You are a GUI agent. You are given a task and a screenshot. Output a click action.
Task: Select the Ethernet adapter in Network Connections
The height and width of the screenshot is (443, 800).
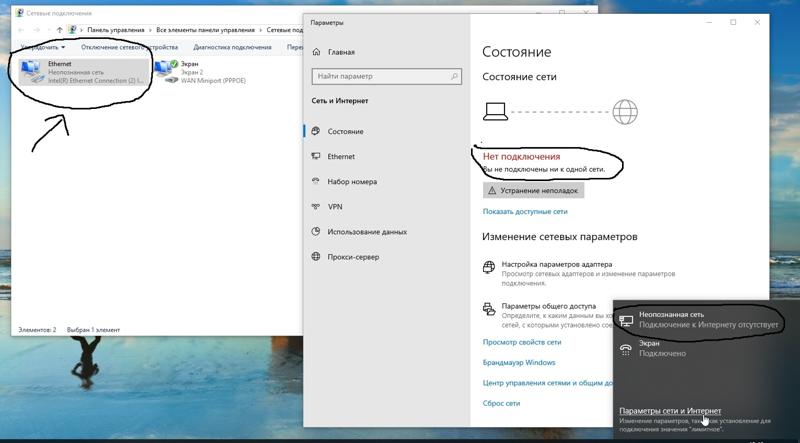point(84,72)
